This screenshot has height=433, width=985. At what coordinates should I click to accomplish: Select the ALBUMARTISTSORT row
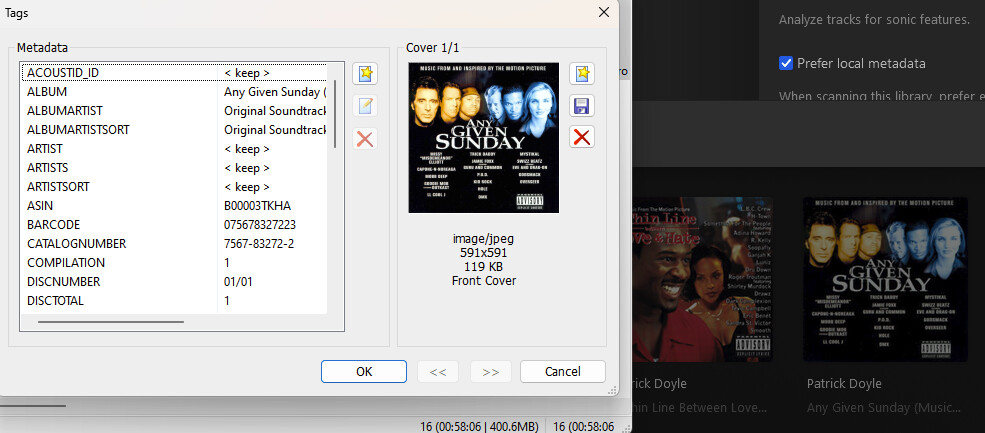point(175,129)
